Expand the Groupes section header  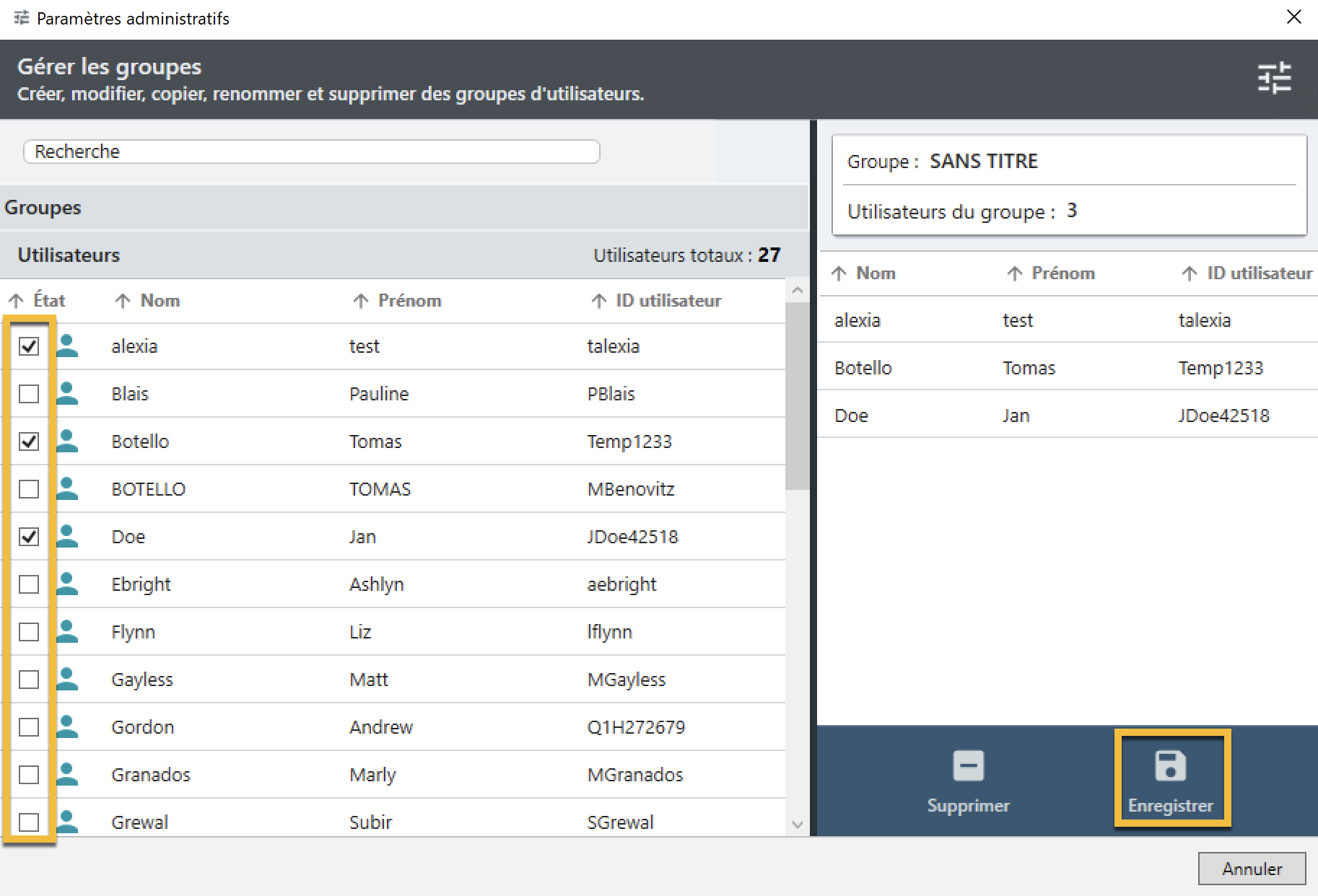coord(43,208)
